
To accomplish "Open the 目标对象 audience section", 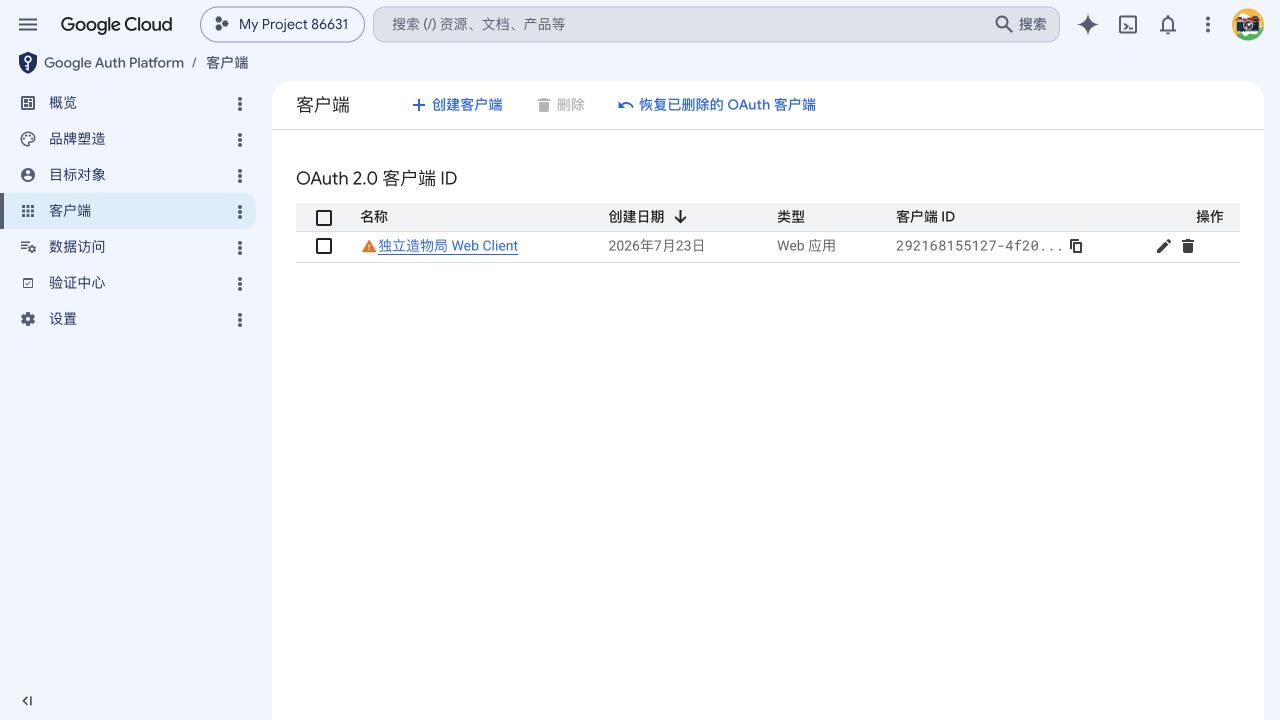I will pos(77,175).
